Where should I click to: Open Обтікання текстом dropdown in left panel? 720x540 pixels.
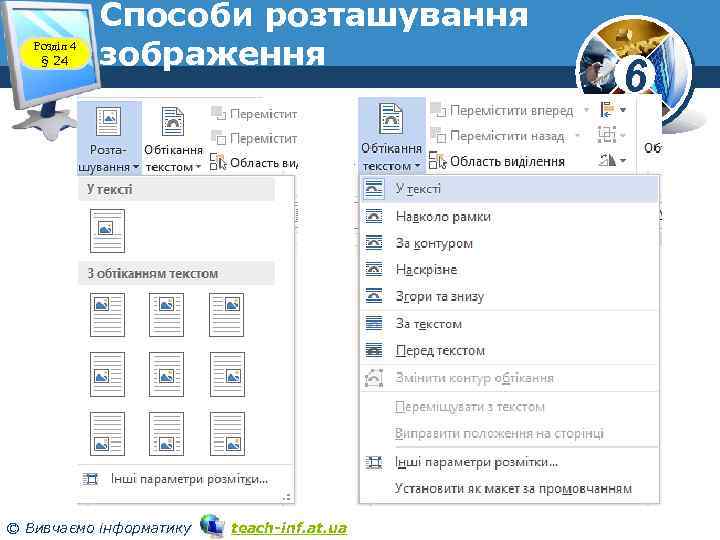[x=173, y=138]
